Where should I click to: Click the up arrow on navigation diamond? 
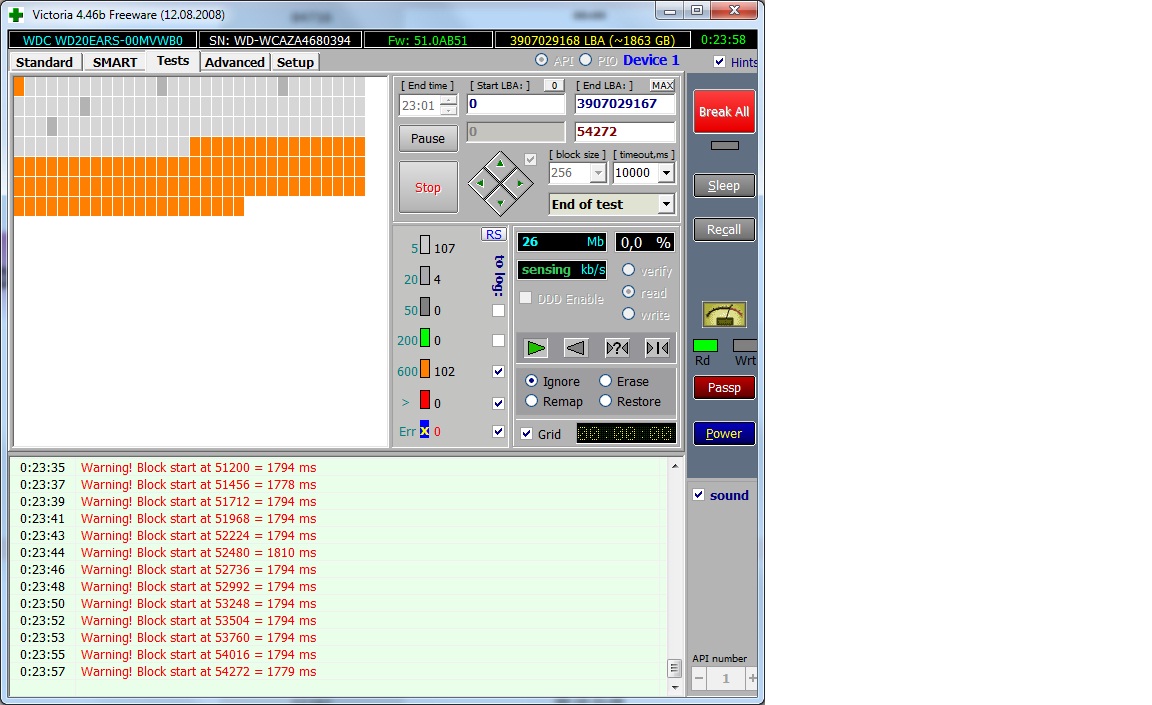[500, 162]
